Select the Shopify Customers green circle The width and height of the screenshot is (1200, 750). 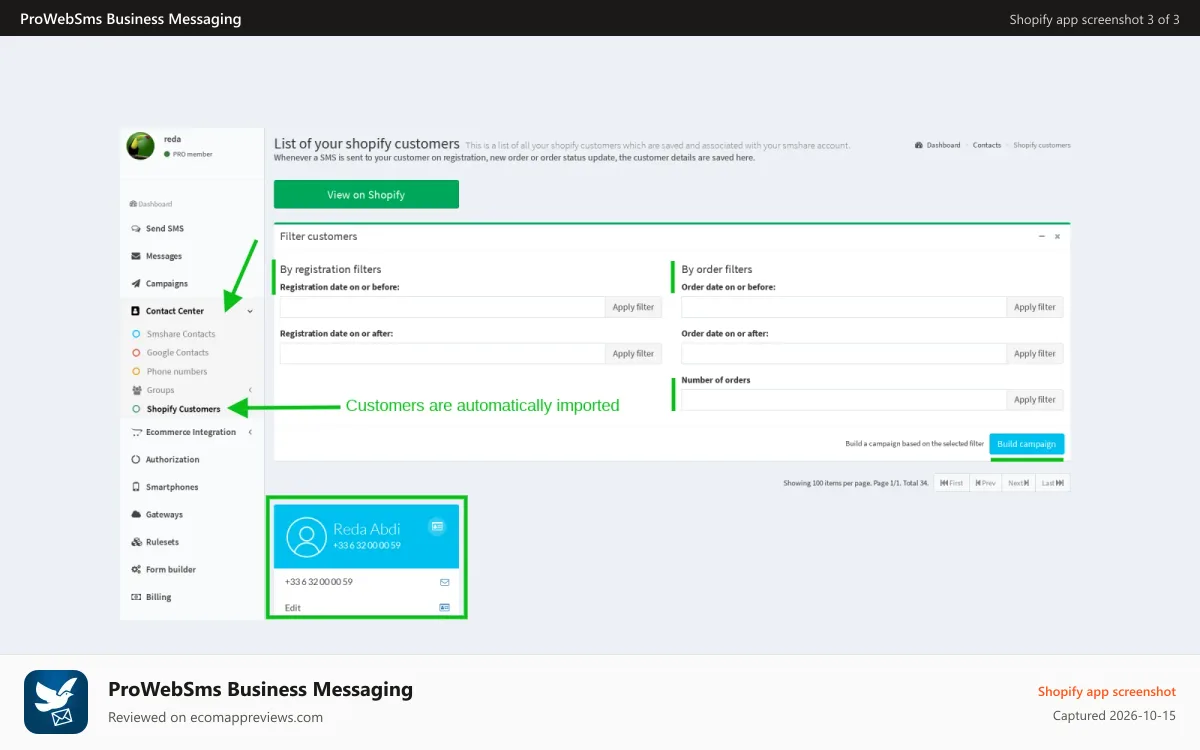[x=136, y=409]
